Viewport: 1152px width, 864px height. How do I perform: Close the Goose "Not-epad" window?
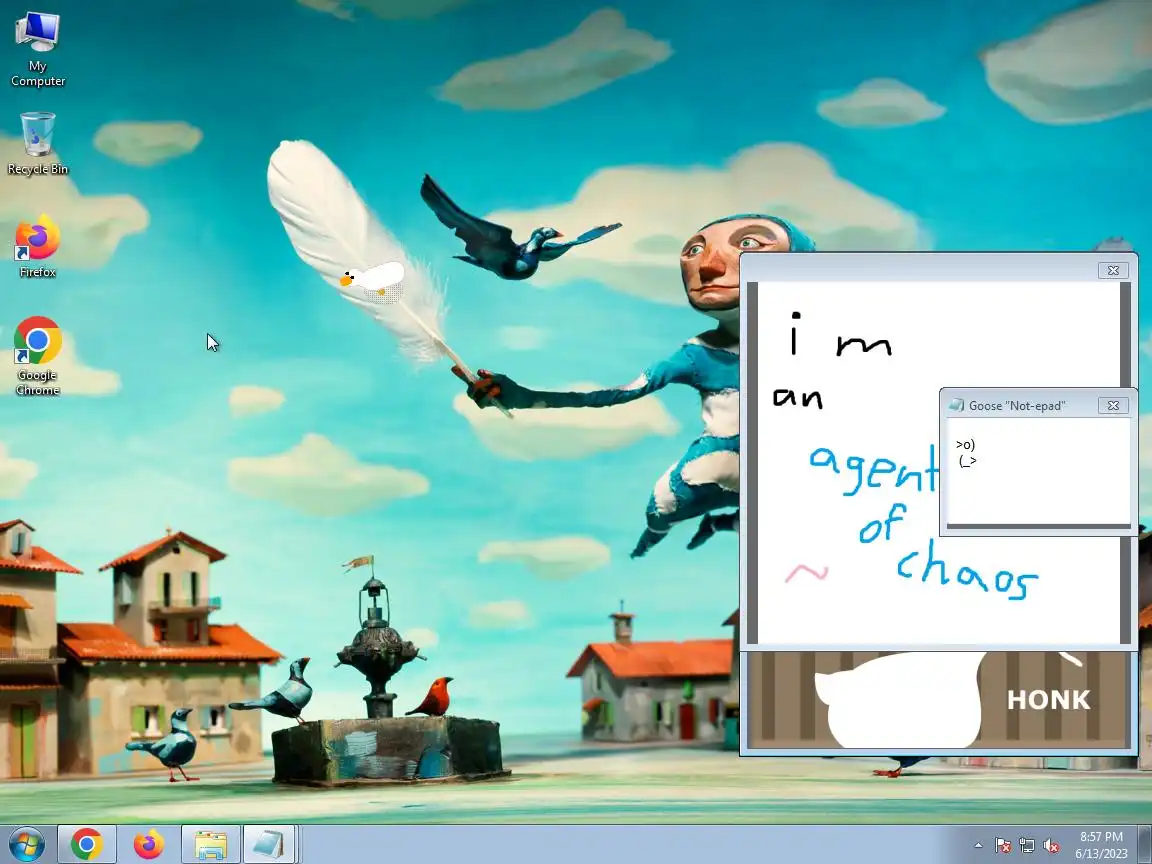(x=1113, y=406)
